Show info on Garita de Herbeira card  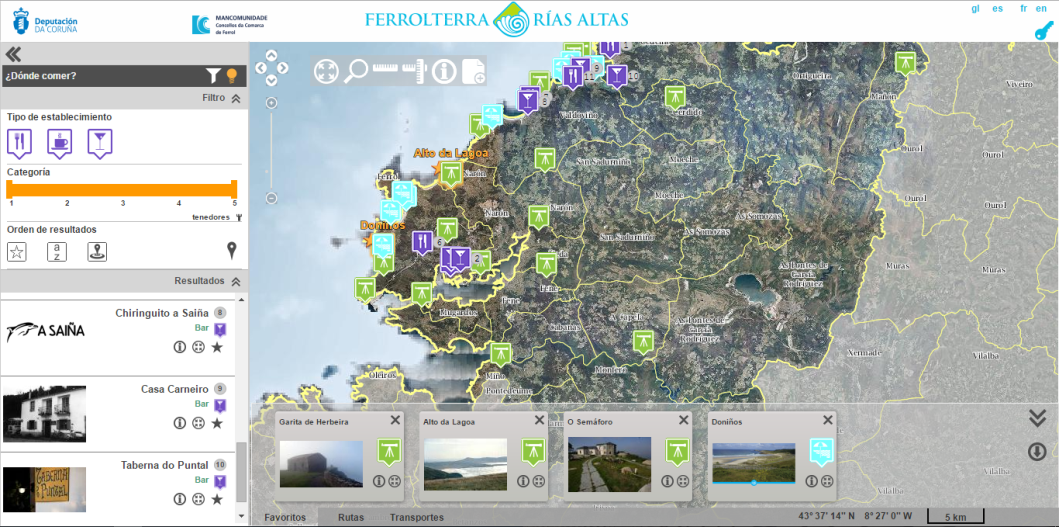coord(379,481)
